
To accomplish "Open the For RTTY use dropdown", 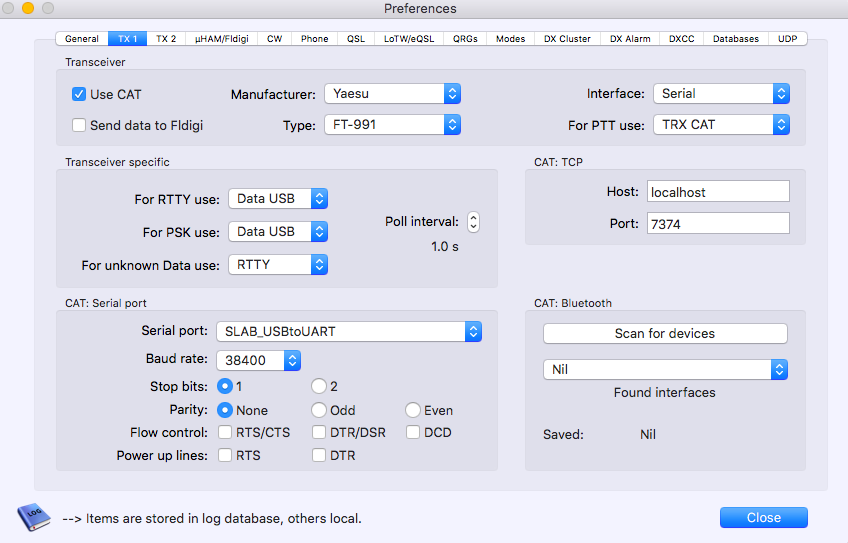I will coord(278,198).
